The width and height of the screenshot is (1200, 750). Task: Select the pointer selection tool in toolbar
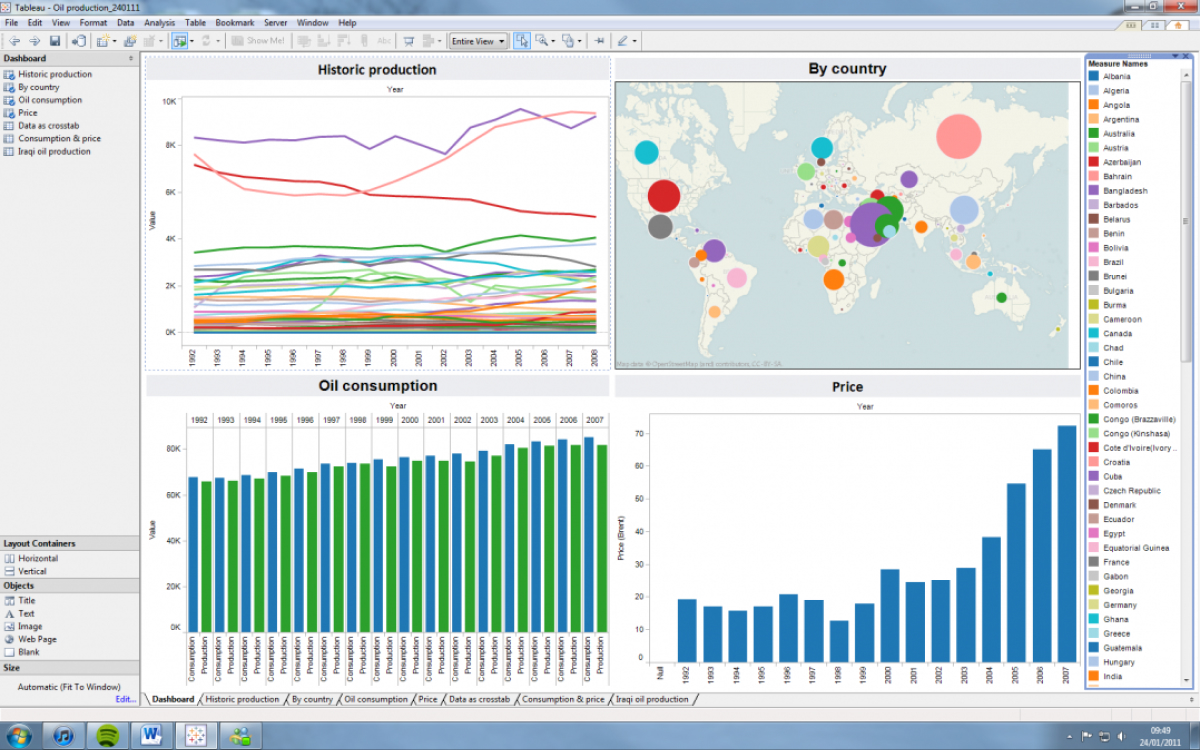click(x=522, y=41)
